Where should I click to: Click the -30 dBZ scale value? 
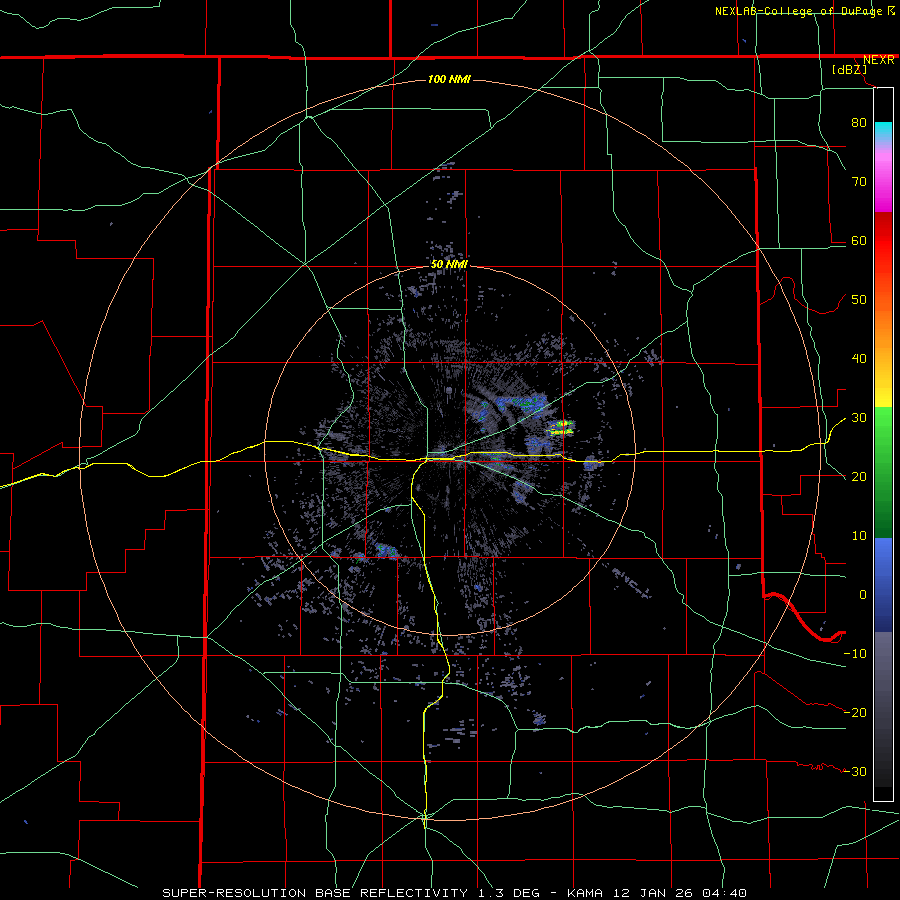pos(855,771)
